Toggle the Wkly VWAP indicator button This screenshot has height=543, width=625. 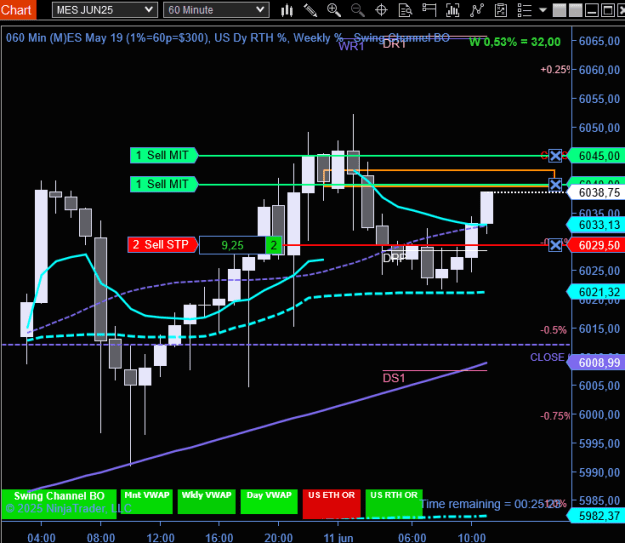[206, 501]
